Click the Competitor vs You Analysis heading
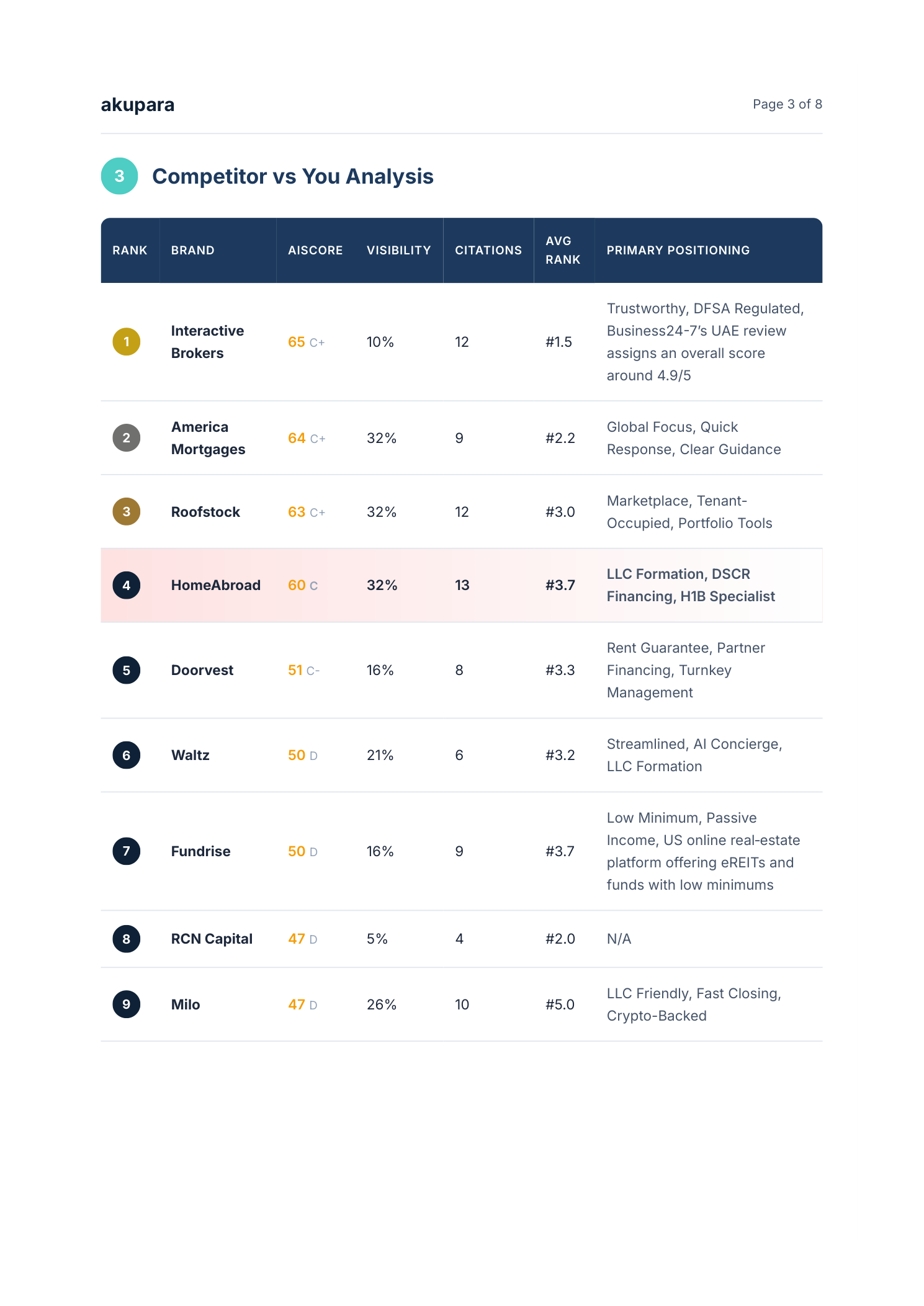This screenshot has width=924, height=1306. pyautogui.click(x=292, y=176)
